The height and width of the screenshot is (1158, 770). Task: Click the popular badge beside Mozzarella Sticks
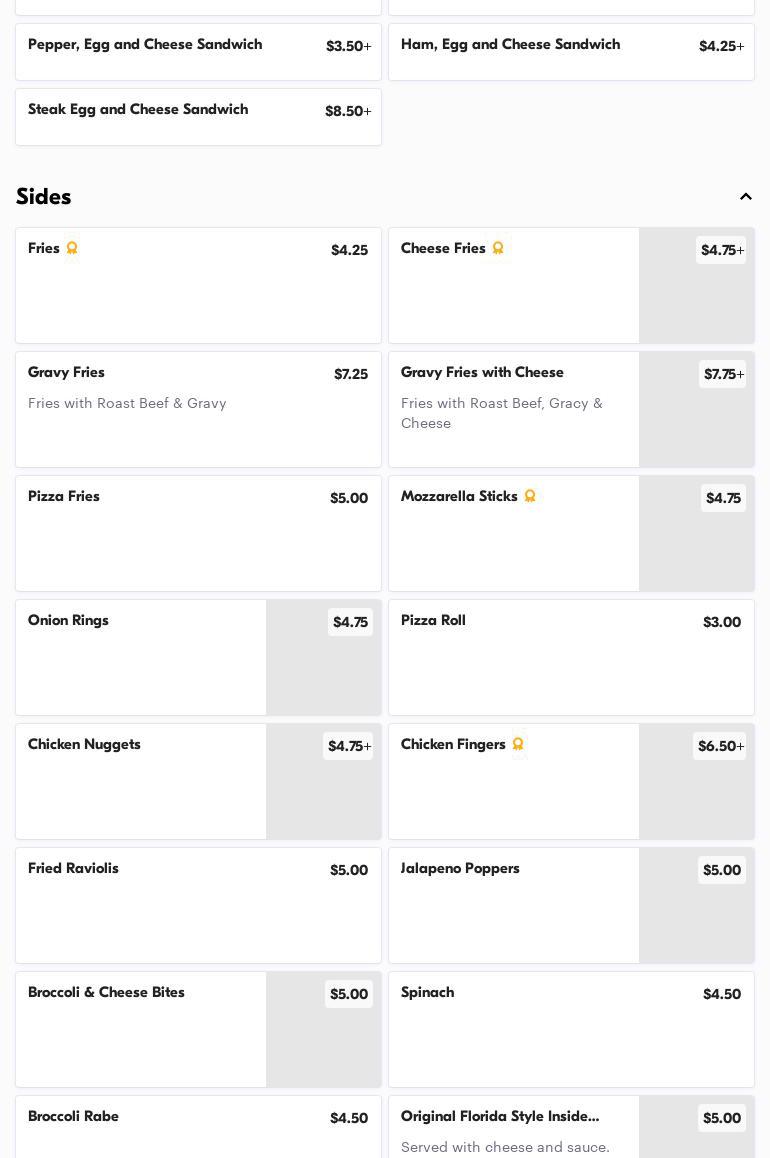530,496
